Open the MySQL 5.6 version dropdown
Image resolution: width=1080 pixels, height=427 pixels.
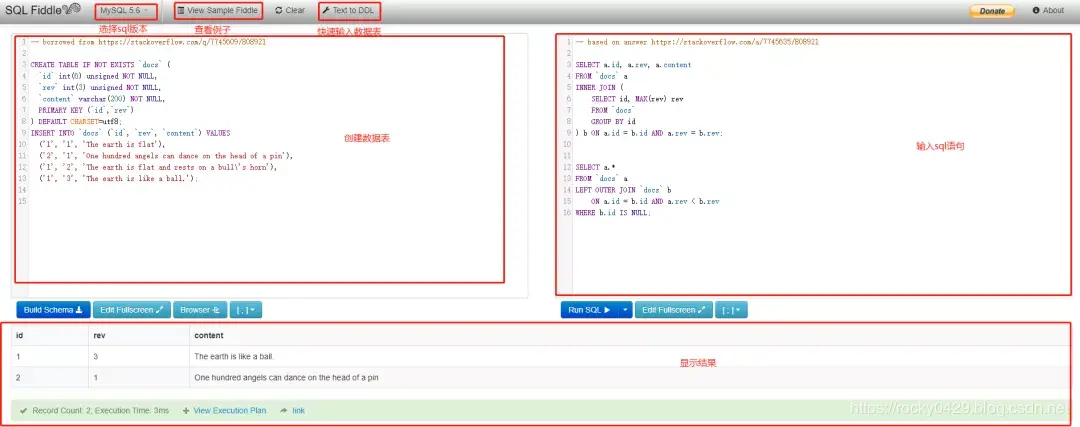pyautogui.click(x=125, y=11)
